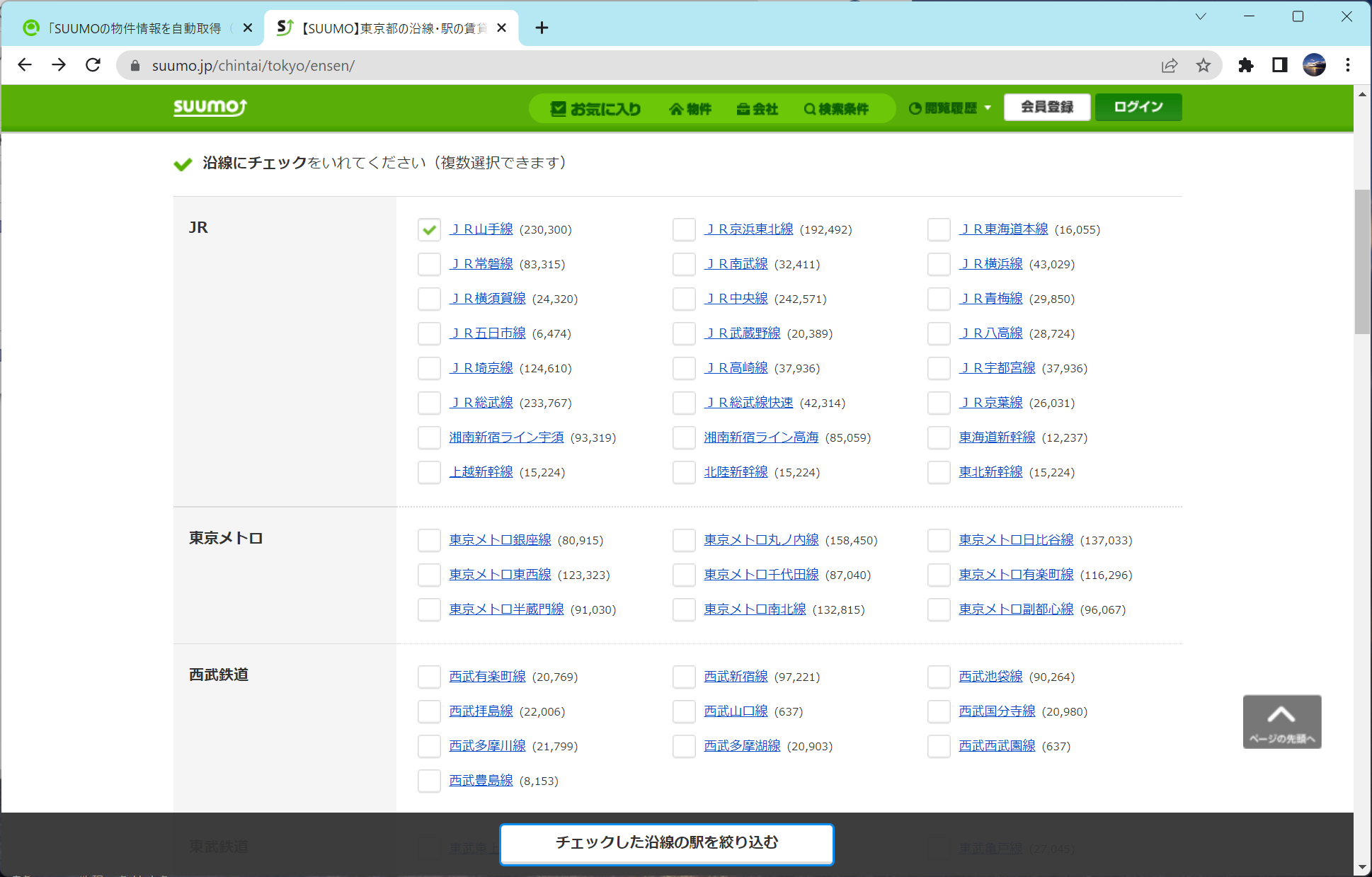Check the 東京メトロ銀座線 checkbox
The width and height of the screenshot is (1372, 877).
pos(429,540)
